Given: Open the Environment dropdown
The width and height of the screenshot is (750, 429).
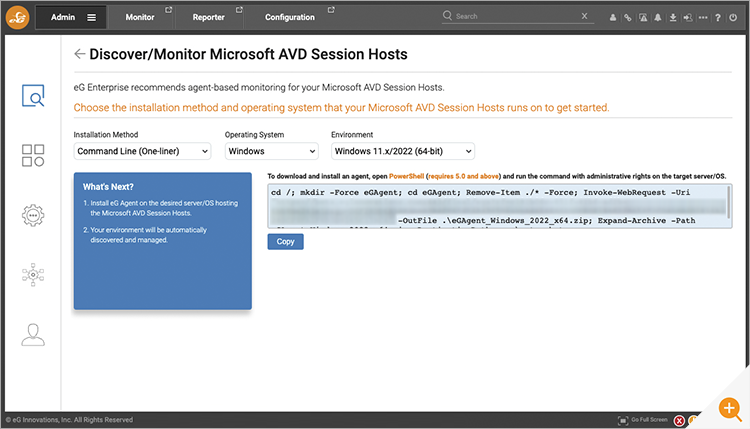Looking at the screenshot, I should 403,151.
